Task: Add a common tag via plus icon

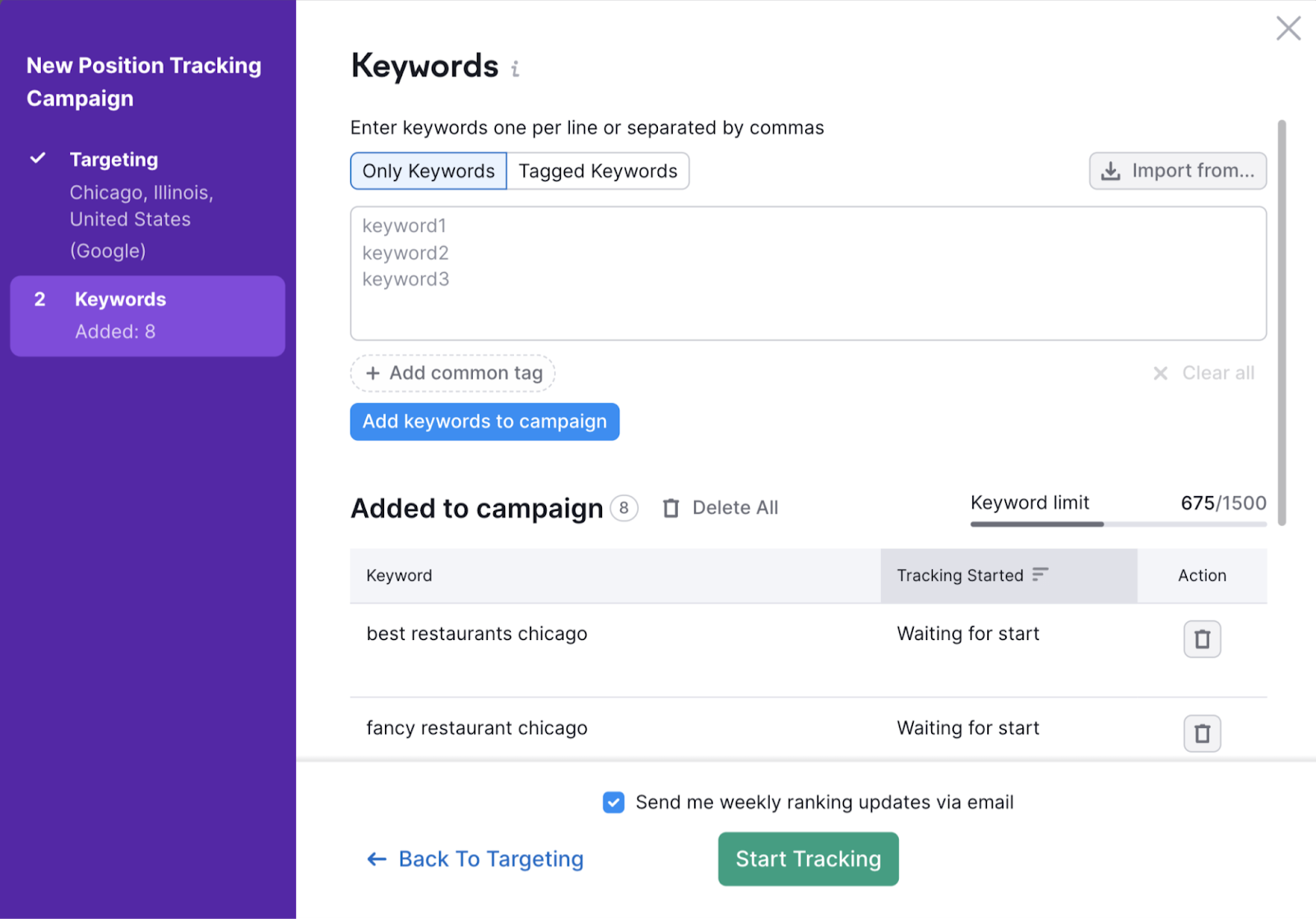Action: click(374, 373)
